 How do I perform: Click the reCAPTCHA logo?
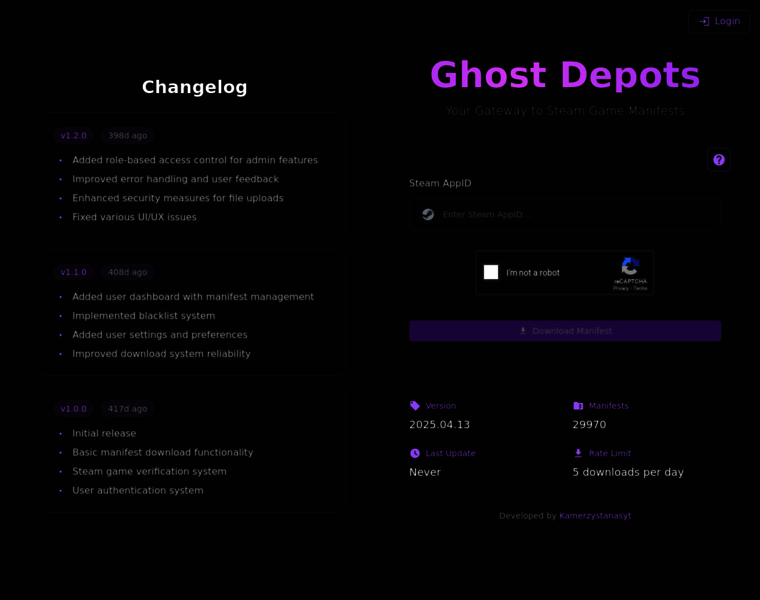click(x=630, y=267)
